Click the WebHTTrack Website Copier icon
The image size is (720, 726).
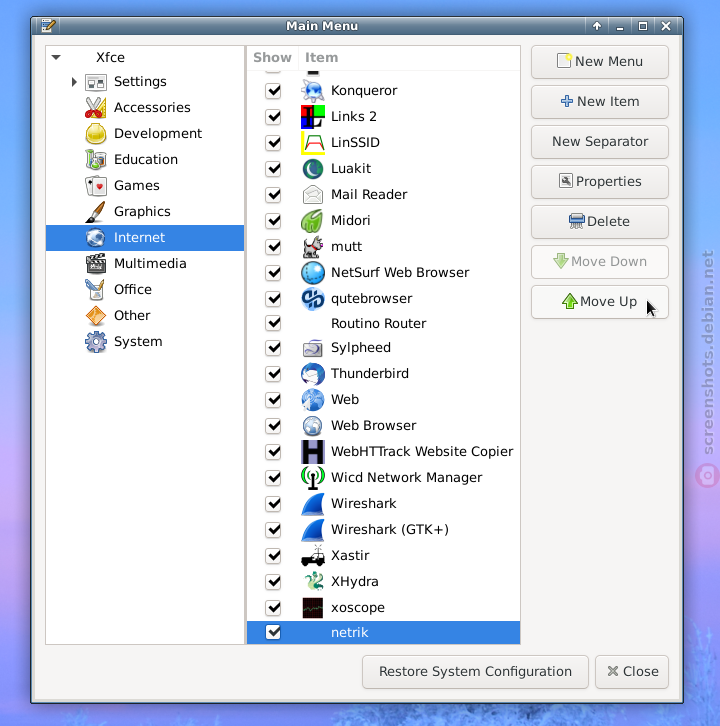pyautogui.click(x=313, y=451)
